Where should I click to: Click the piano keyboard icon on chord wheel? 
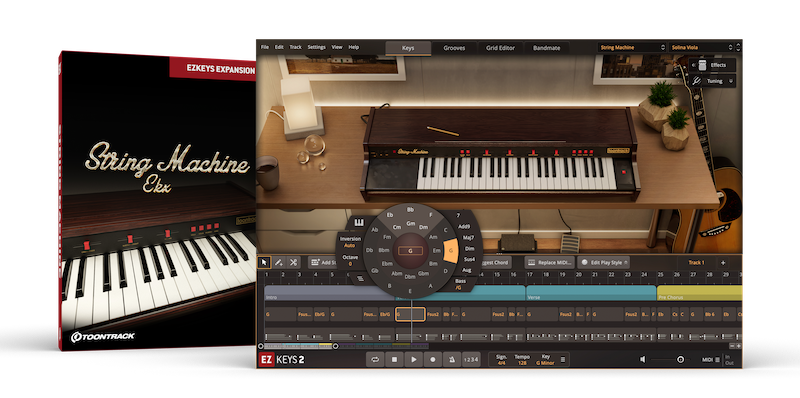[359, 223]
